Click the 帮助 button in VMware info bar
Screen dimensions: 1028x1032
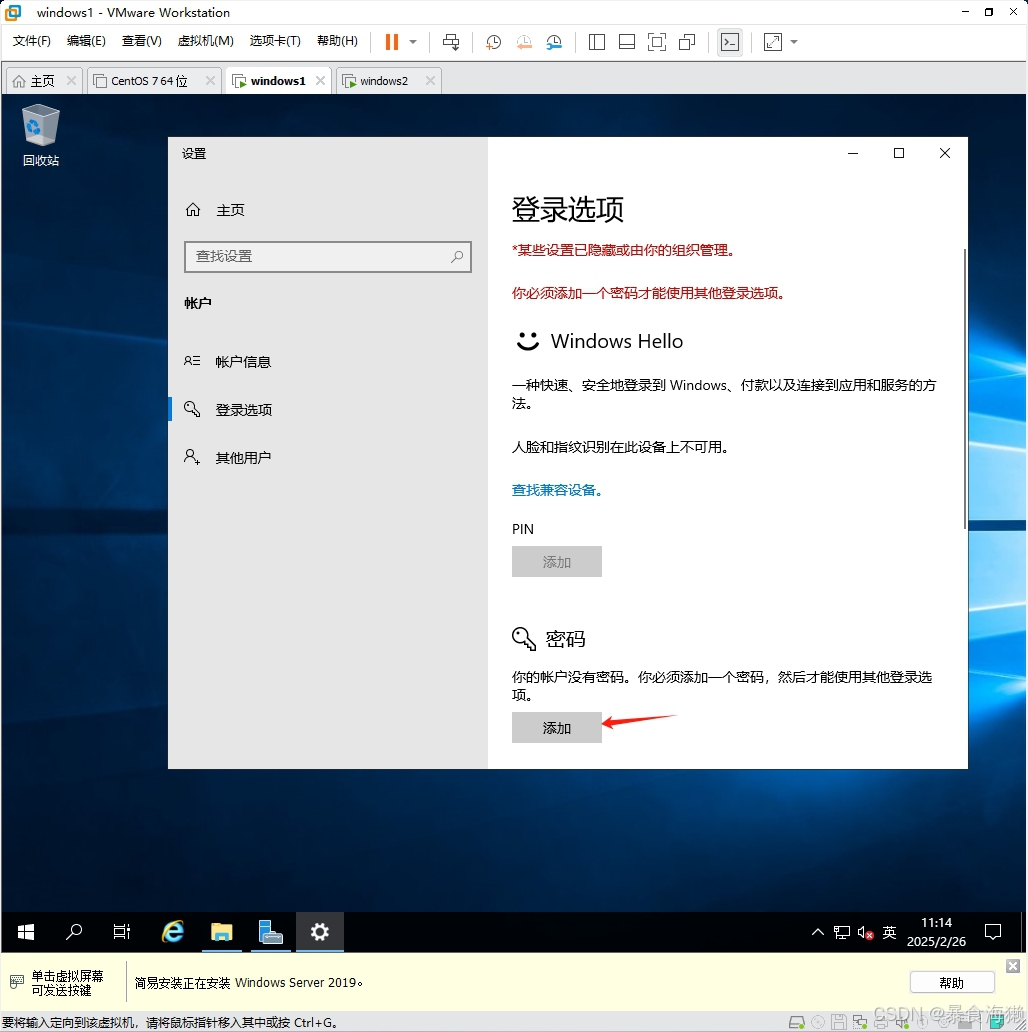pyautogui.click(x=952, y=983)
